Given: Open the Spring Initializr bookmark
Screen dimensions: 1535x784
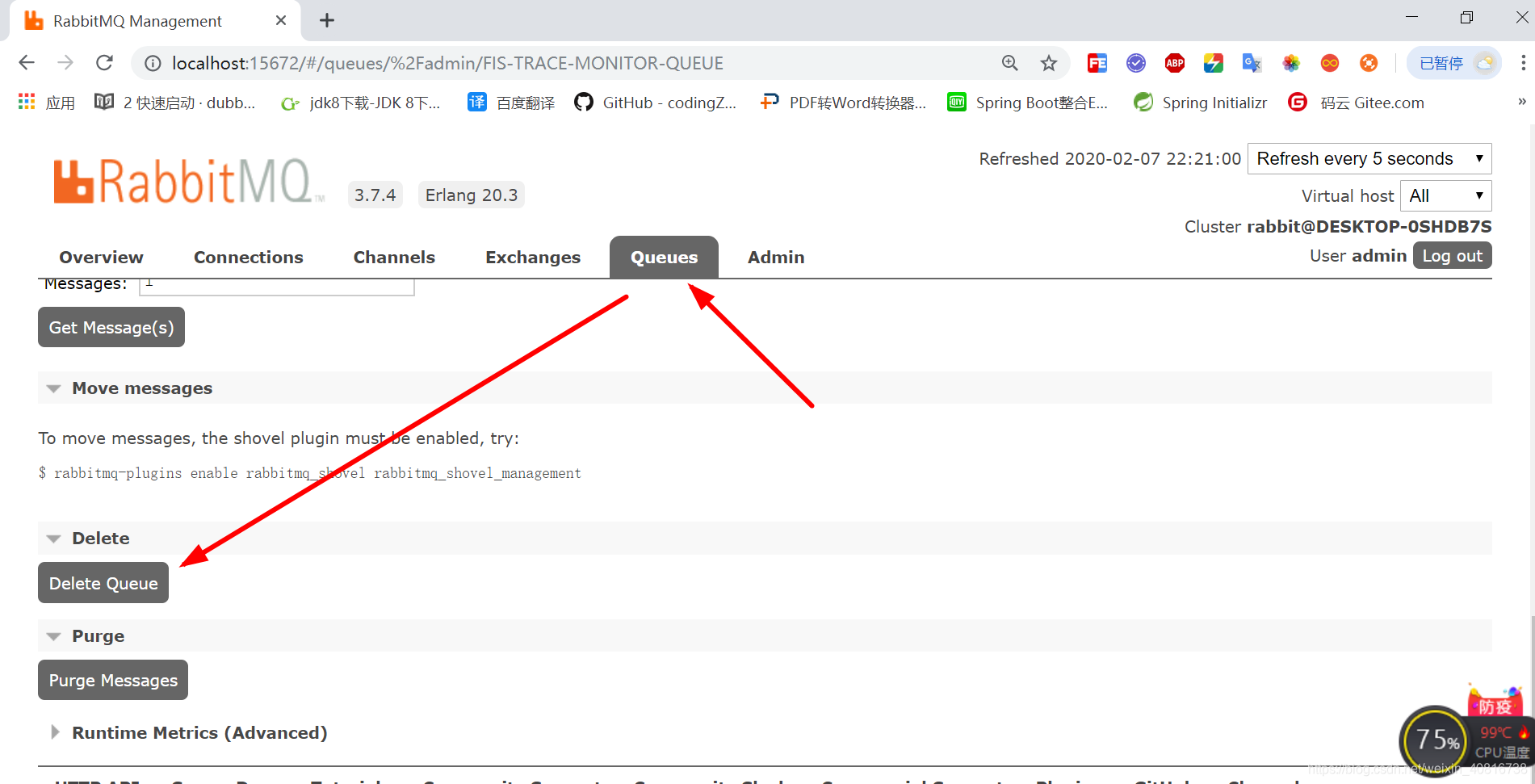Looking at the screenshot, I should (x=1200, y=103).
